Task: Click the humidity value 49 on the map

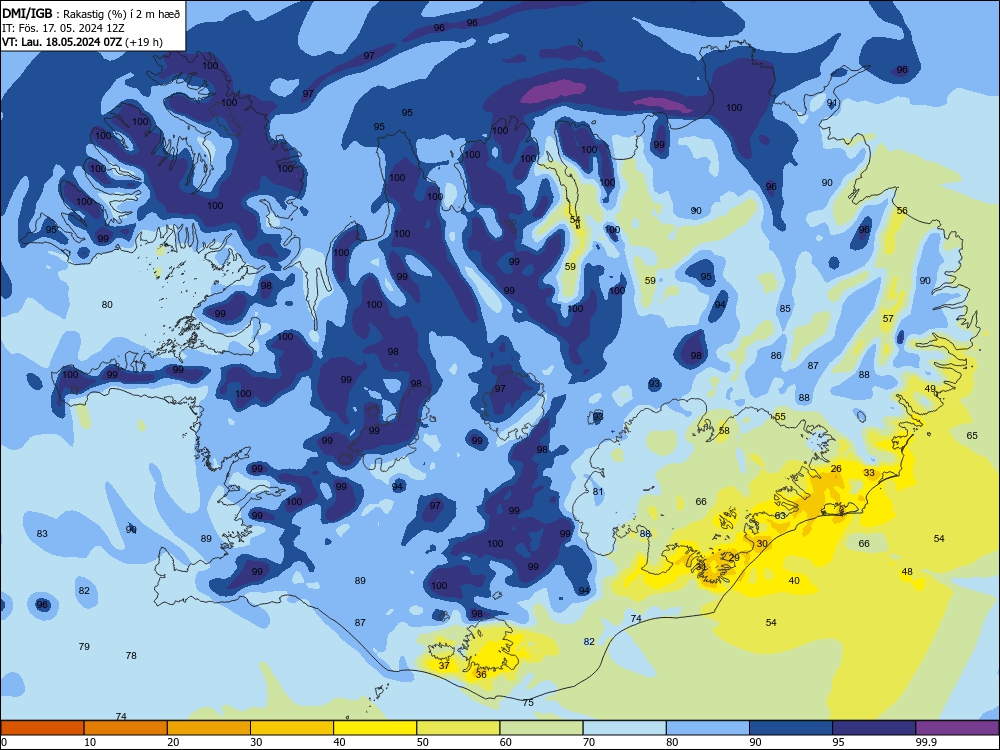Action: (930, 388)
